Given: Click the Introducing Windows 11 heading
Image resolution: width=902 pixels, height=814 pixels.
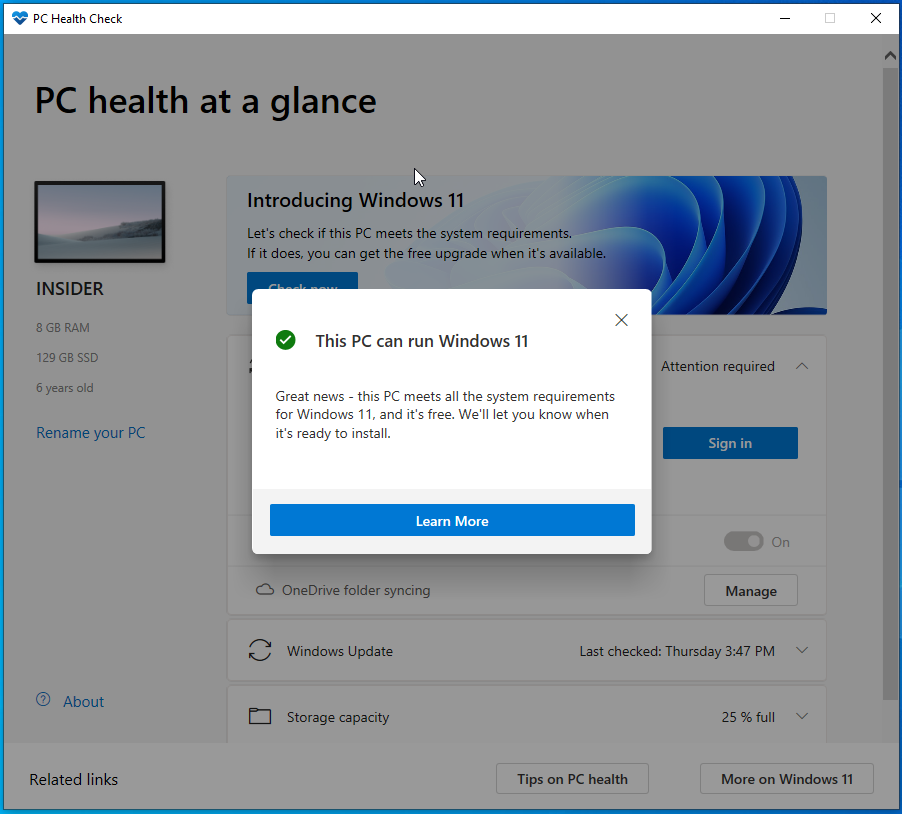Looking at the screenshot, I should pyautogui.click(x=355, y=200).
